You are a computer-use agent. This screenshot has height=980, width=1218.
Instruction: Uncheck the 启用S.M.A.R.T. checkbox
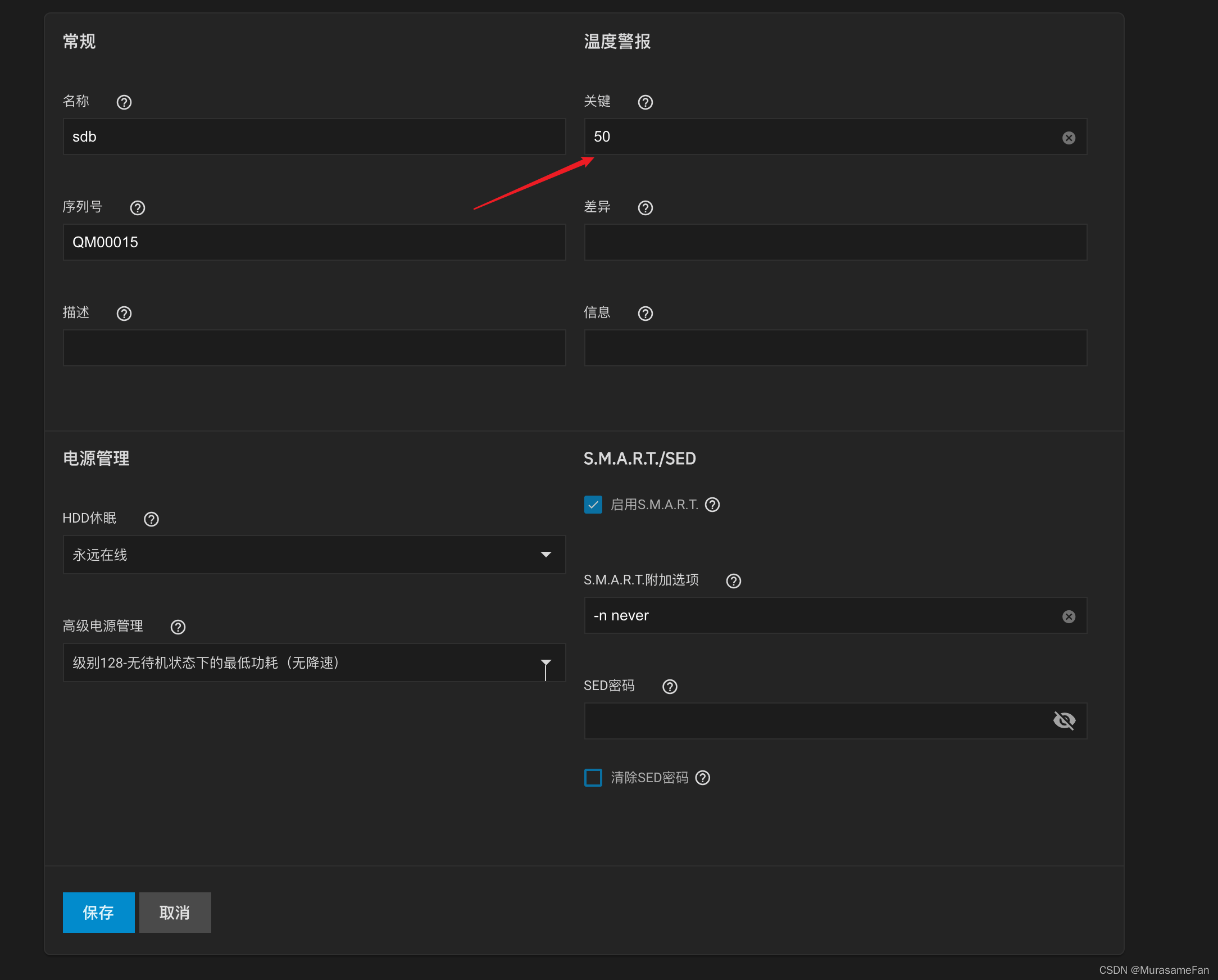pos(593,505)
